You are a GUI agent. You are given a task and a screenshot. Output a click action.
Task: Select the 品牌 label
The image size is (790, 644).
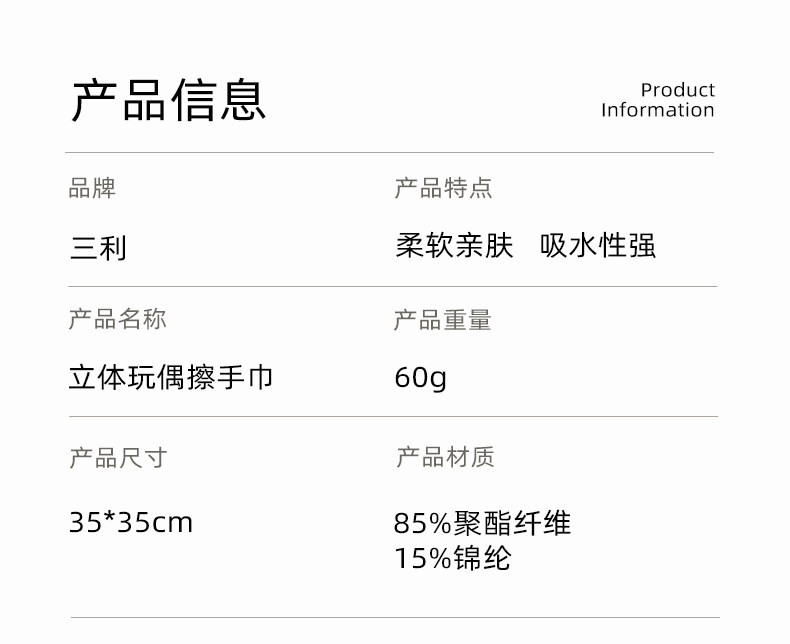pos(92,188)
